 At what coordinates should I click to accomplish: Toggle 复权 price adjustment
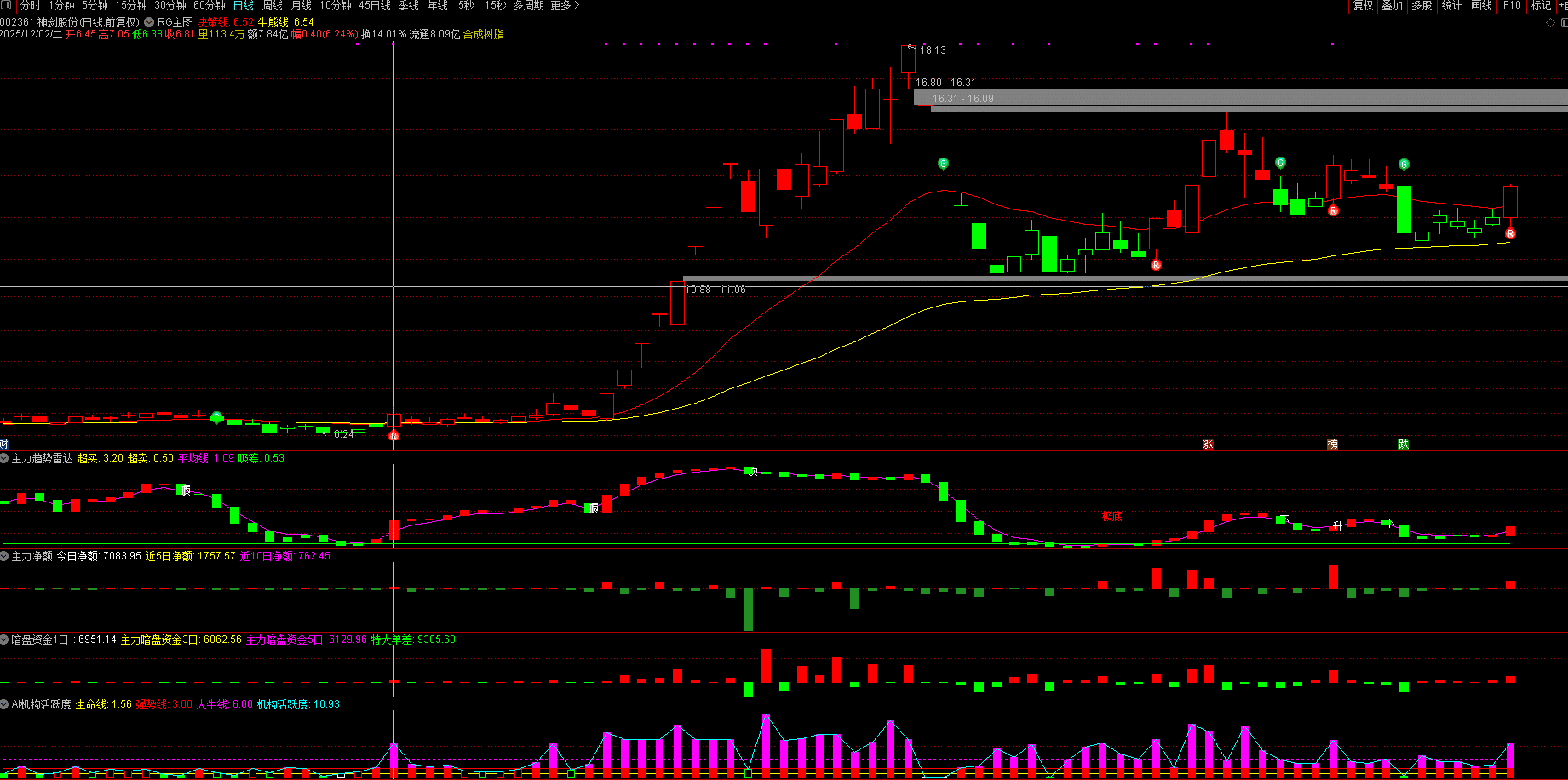pos(1363,6)
